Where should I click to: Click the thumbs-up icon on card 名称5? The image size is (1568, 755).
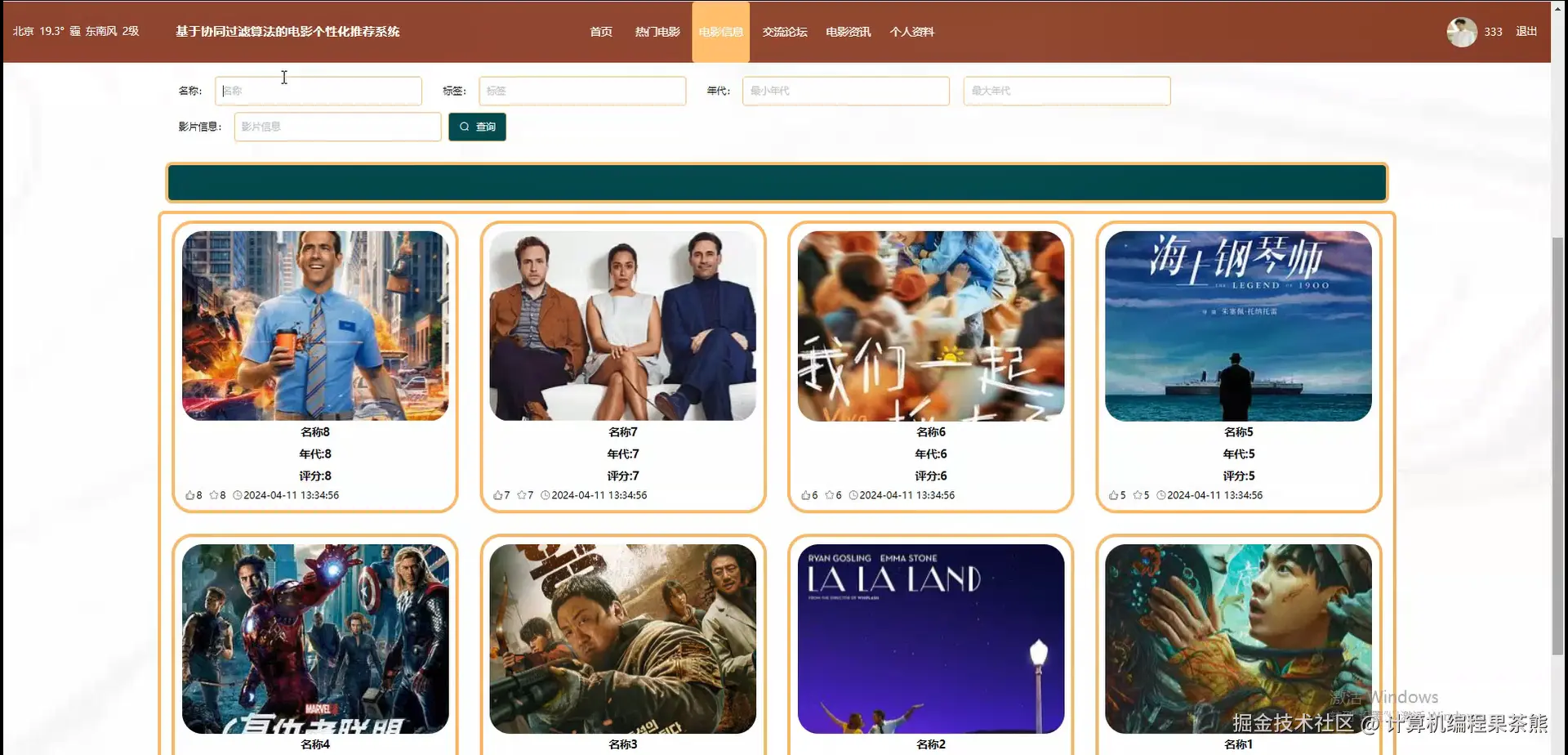coord(1114,495)
